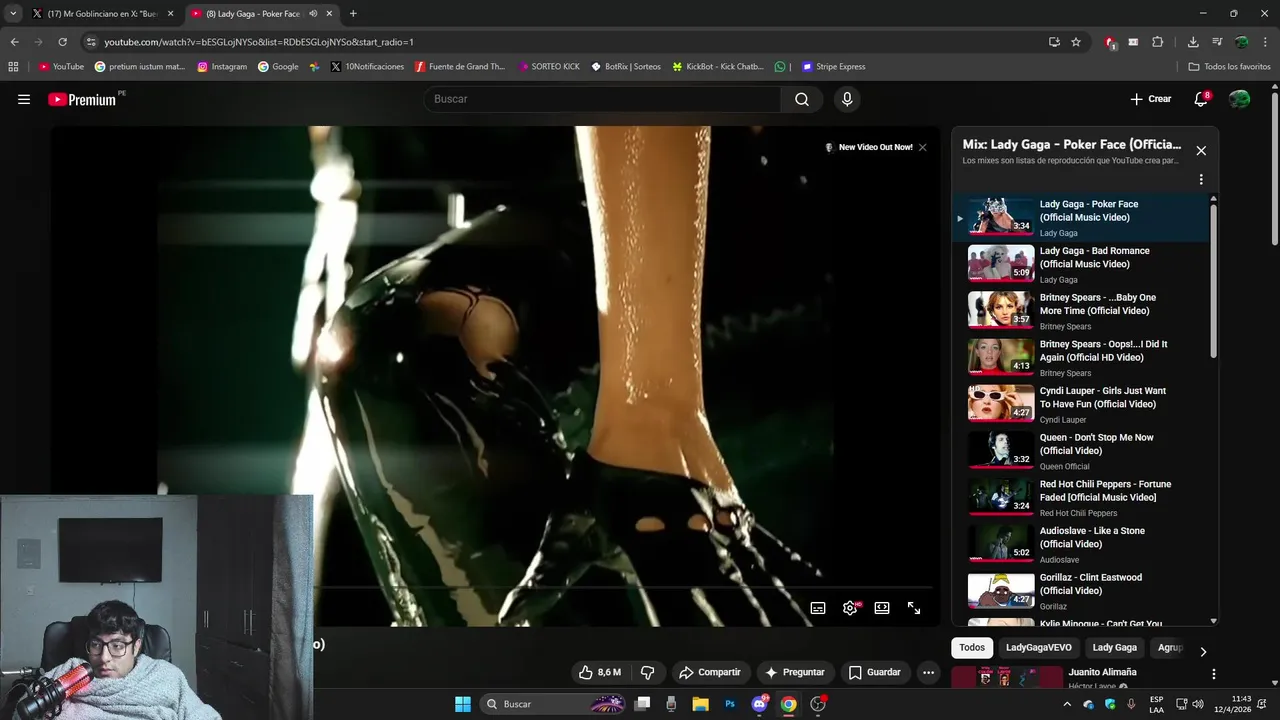This screenshot has width=1280, height=720.
Task: Play Audioslave - Like a Stone
Action: [1080, 545]
